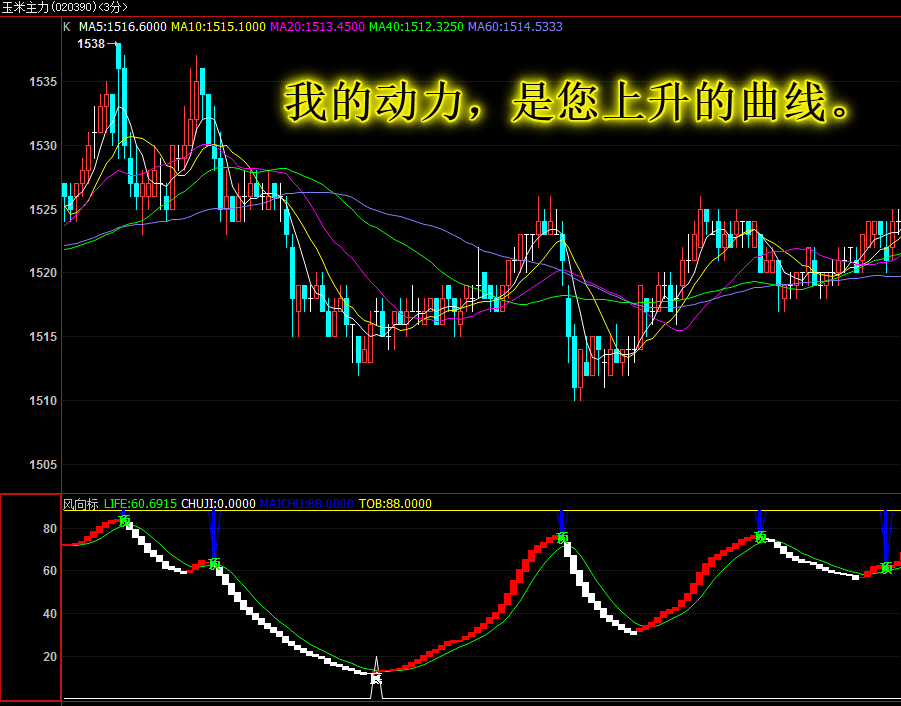
Task: Click the blue MAICHU:88.0000 value
Action: (x=306, y=504)
